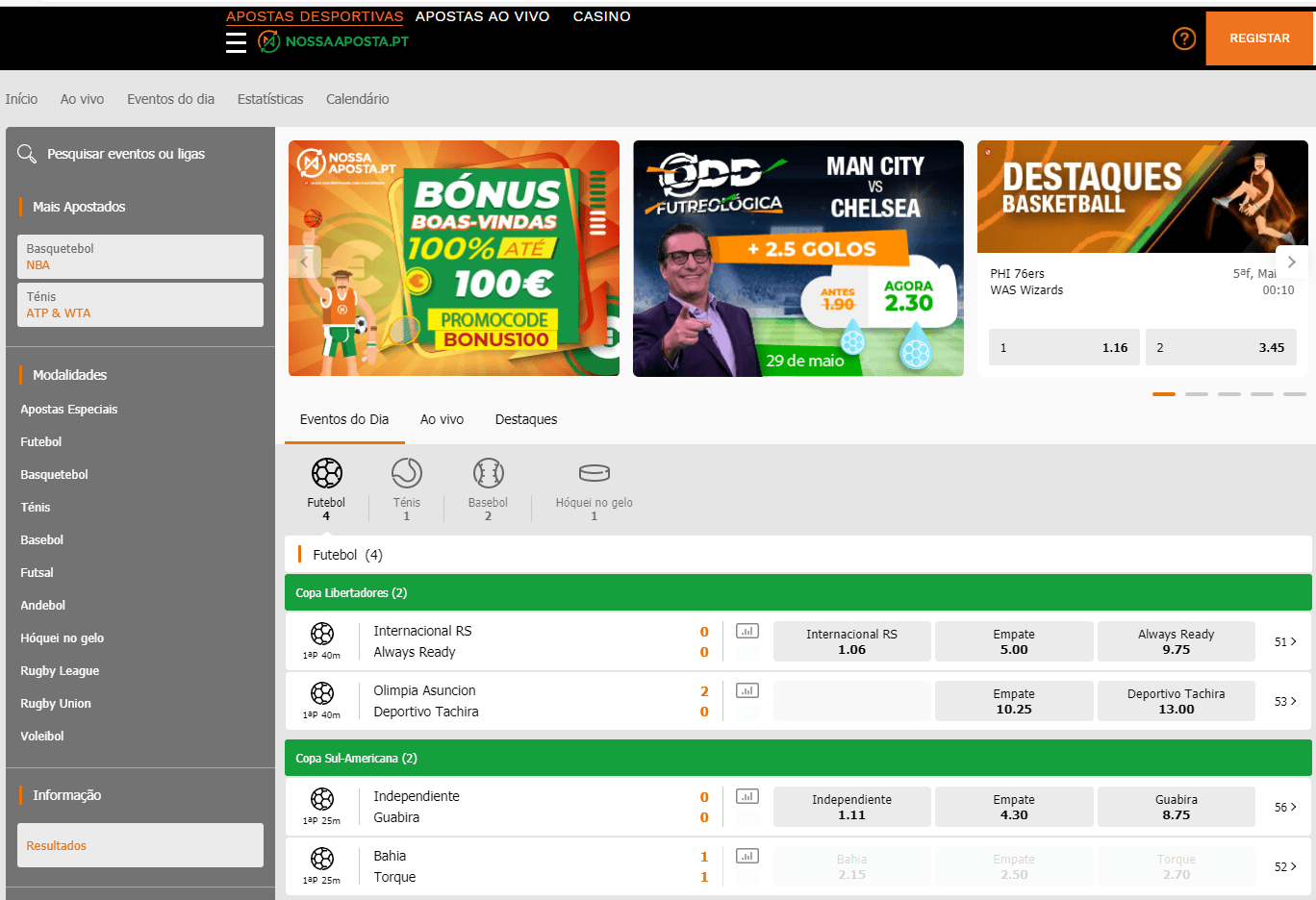Click the search magnifier icon
1316x900 pixels.
[x=27, y=154]
